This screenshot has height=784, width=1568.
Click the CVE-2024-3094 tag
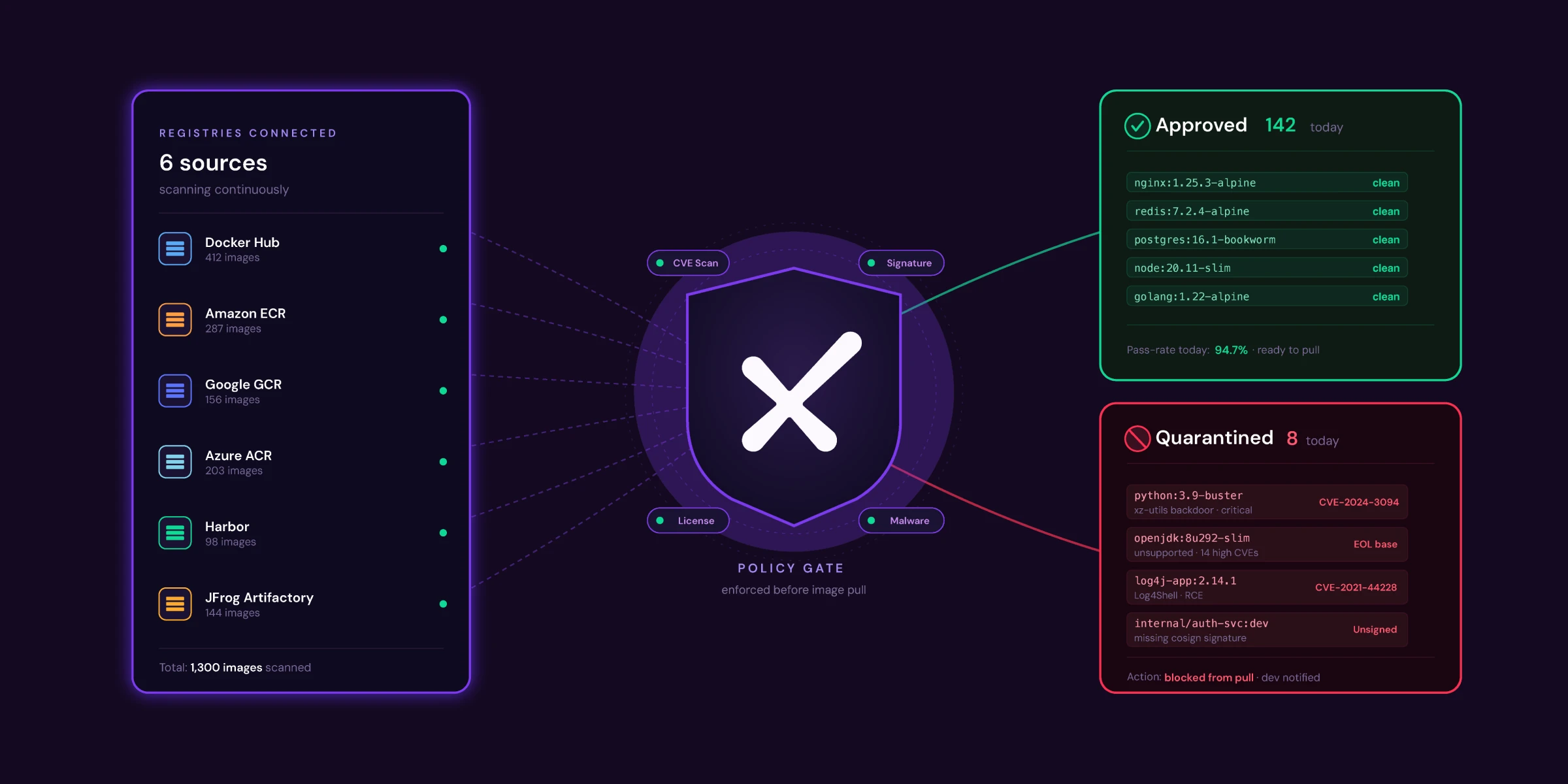tap(1358, 502)
